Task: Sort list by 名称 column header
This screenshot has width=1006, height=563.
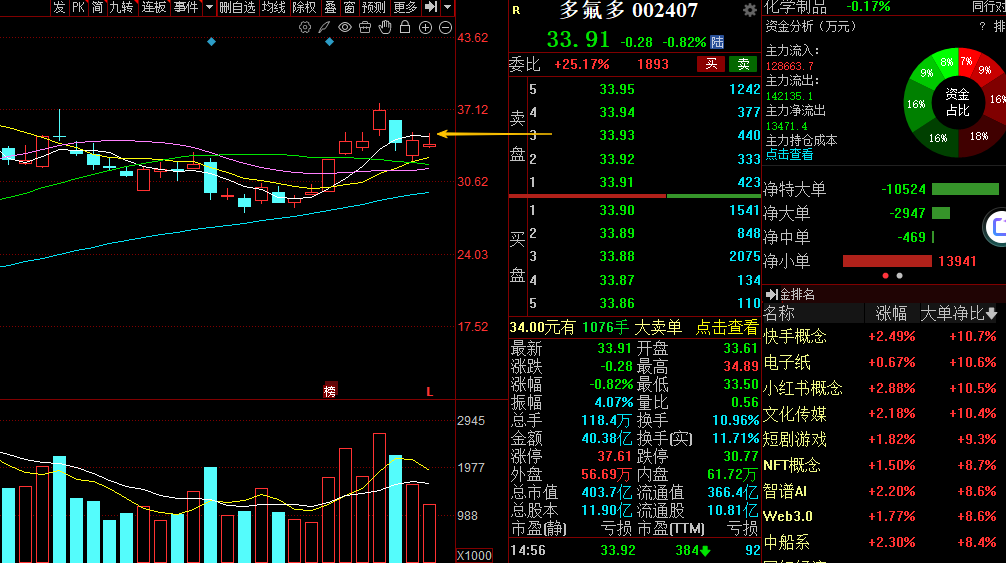Action: 779,314
